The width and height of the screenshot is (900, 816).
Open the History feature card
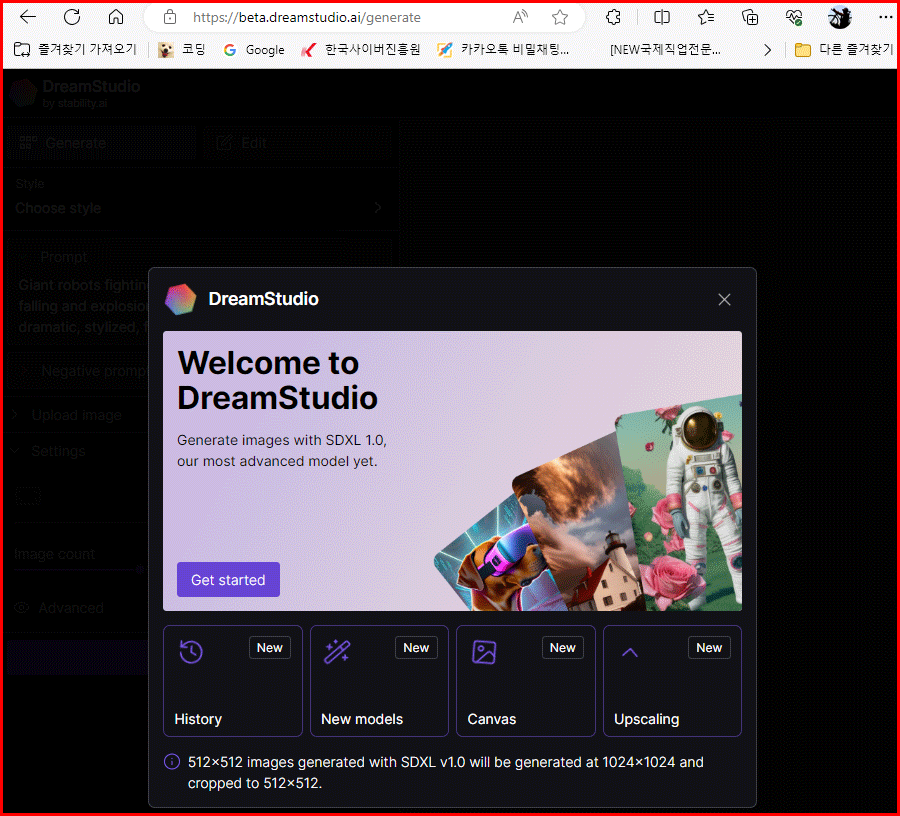(x=232, y=681)
